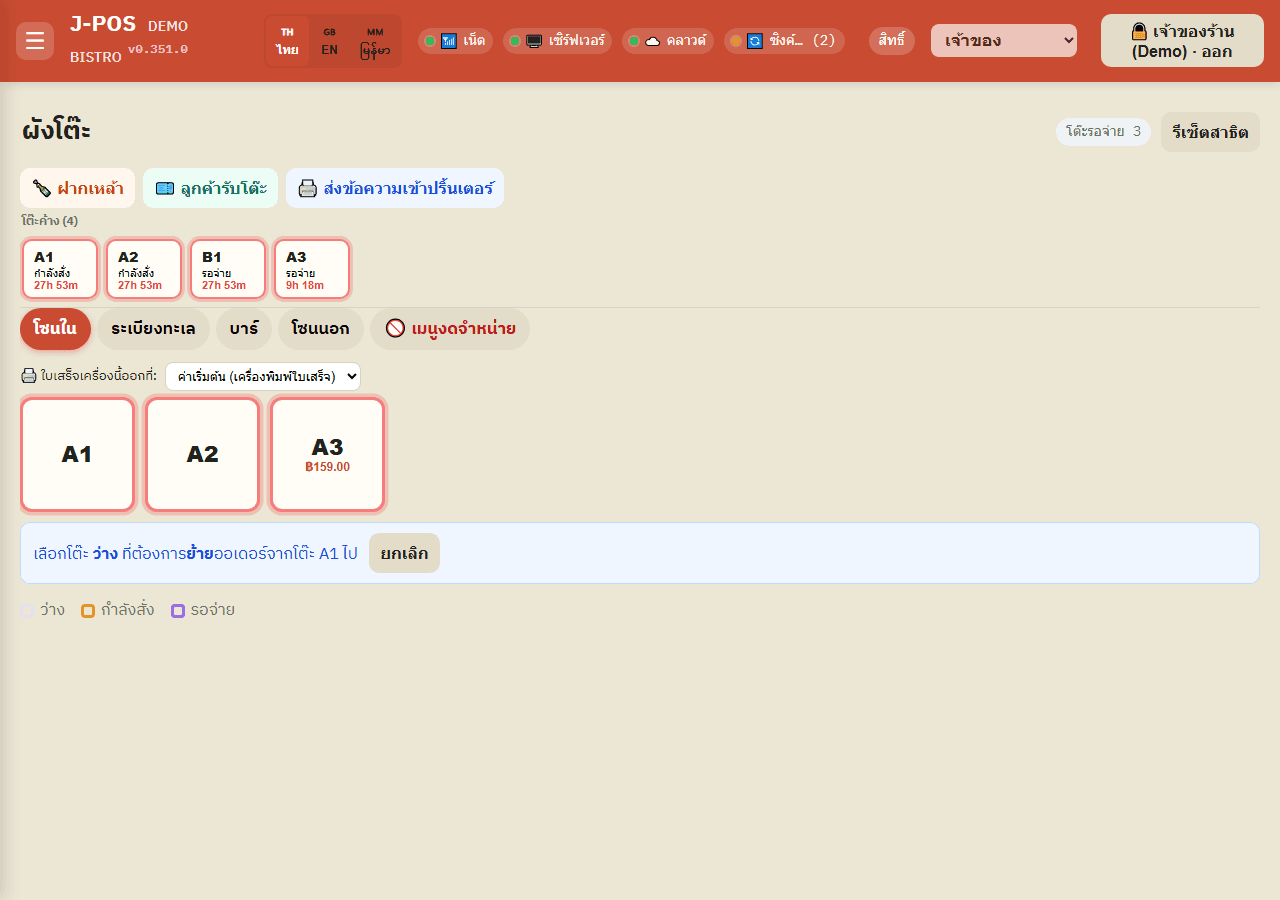Click the ผังโต๊ะ page heading
This screenshot has height=900, width=1280.
point(56,131)
